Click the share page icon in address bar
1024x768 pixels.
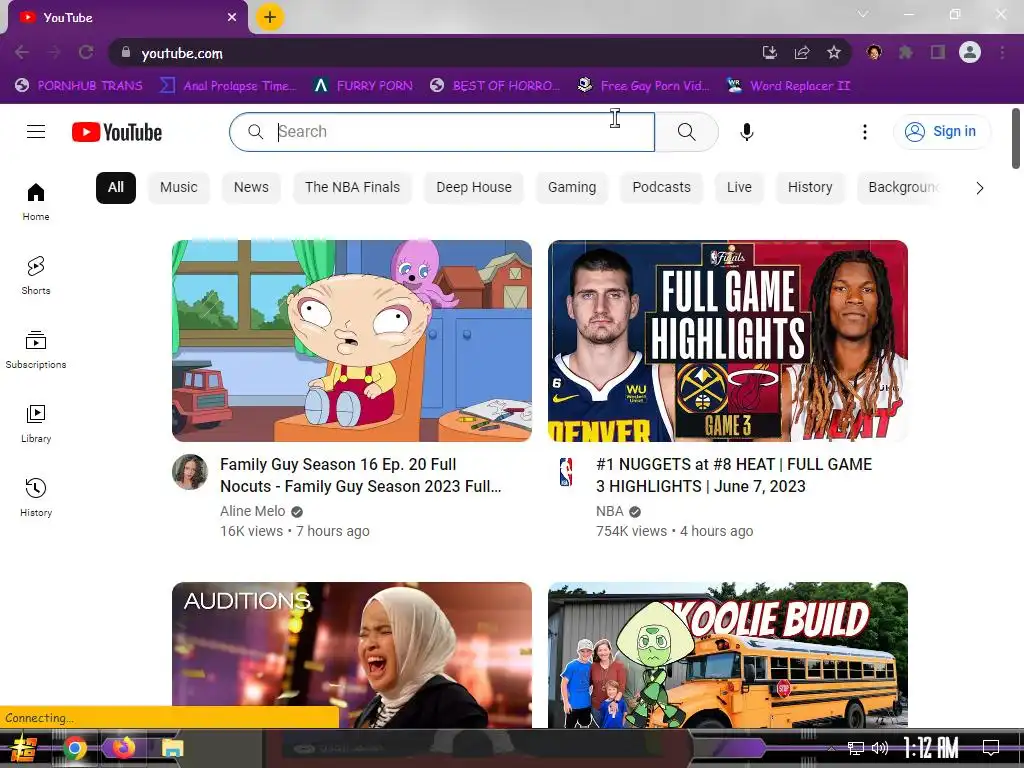click(802, 52)
